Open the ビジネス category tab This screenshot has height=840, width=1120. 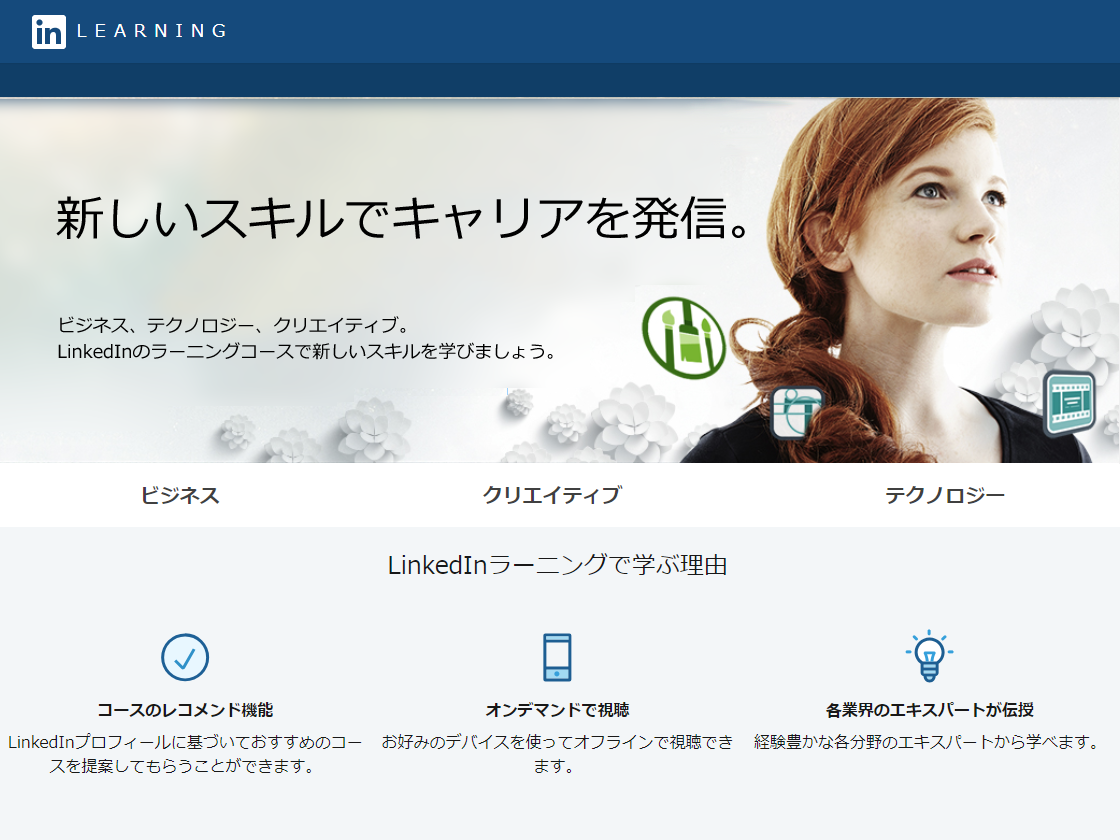(180, 495)
